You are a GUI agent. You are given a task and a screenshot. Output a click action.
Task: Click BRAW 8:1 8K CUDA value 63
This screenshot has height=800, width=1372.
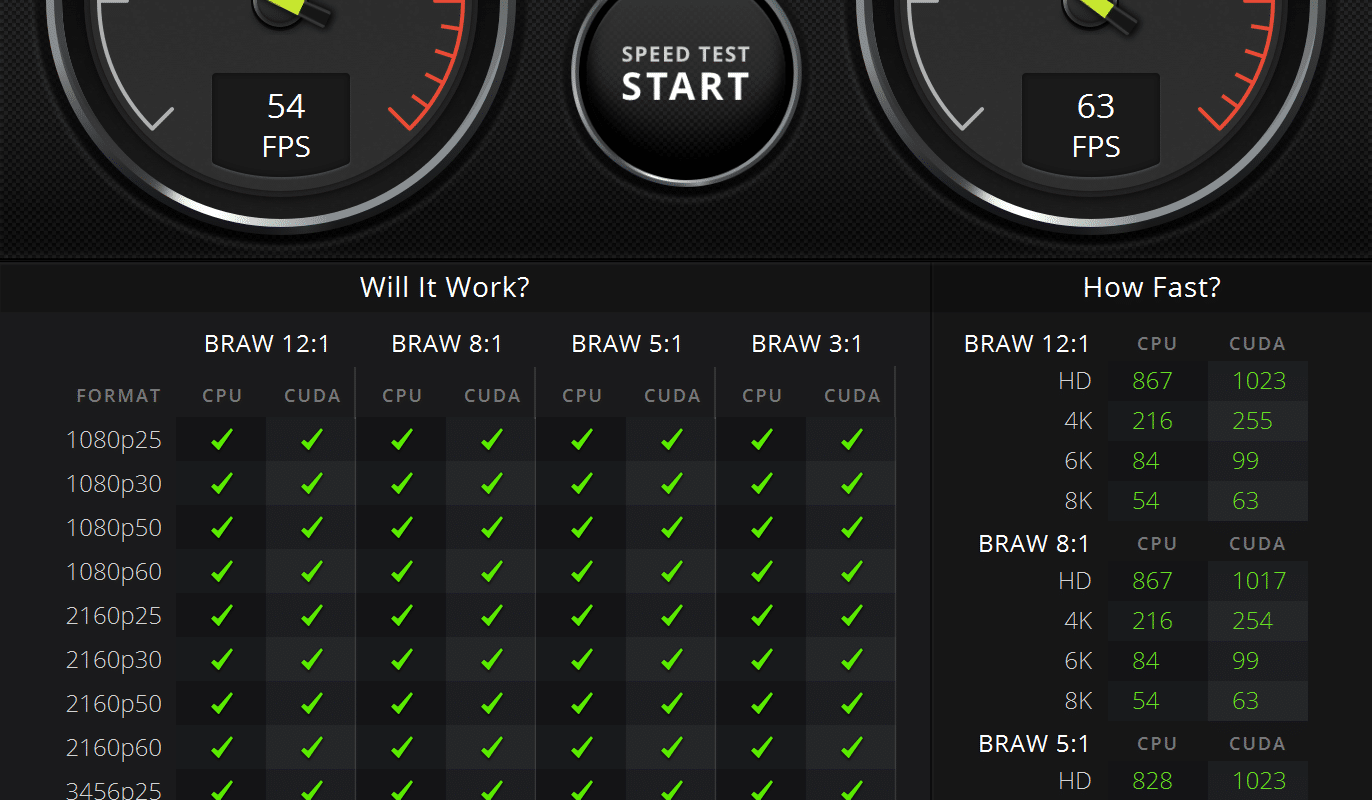tap(1246, 701)
